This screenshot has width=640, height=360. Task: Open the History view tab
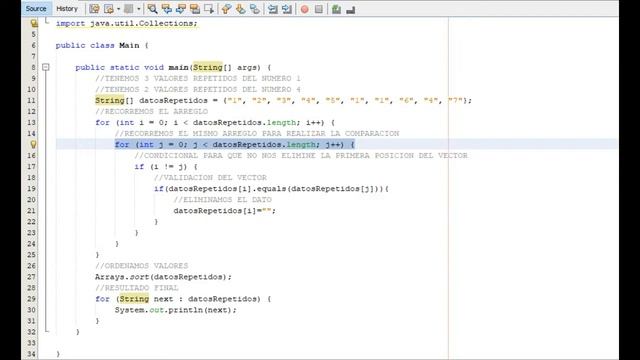(67, 9)
